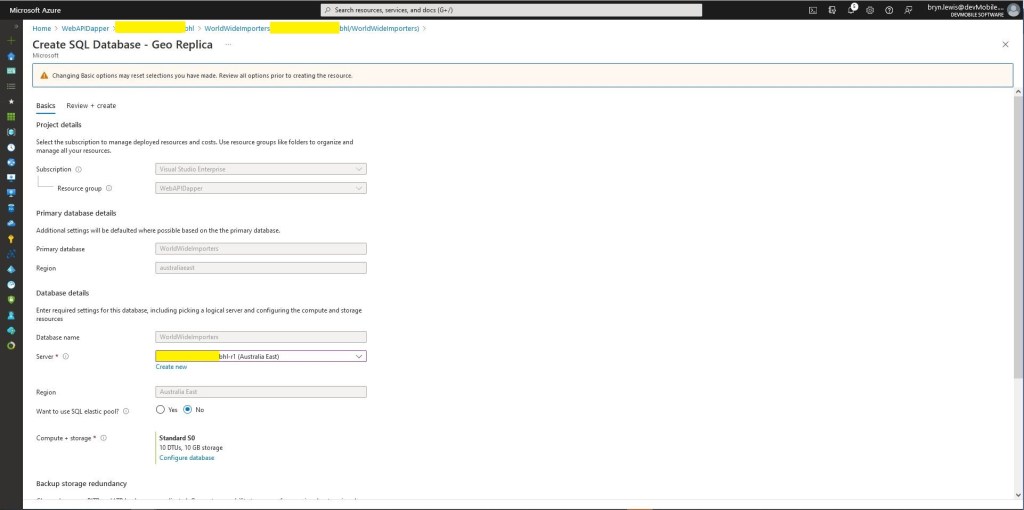Click the Create new server link

[171, 367]
